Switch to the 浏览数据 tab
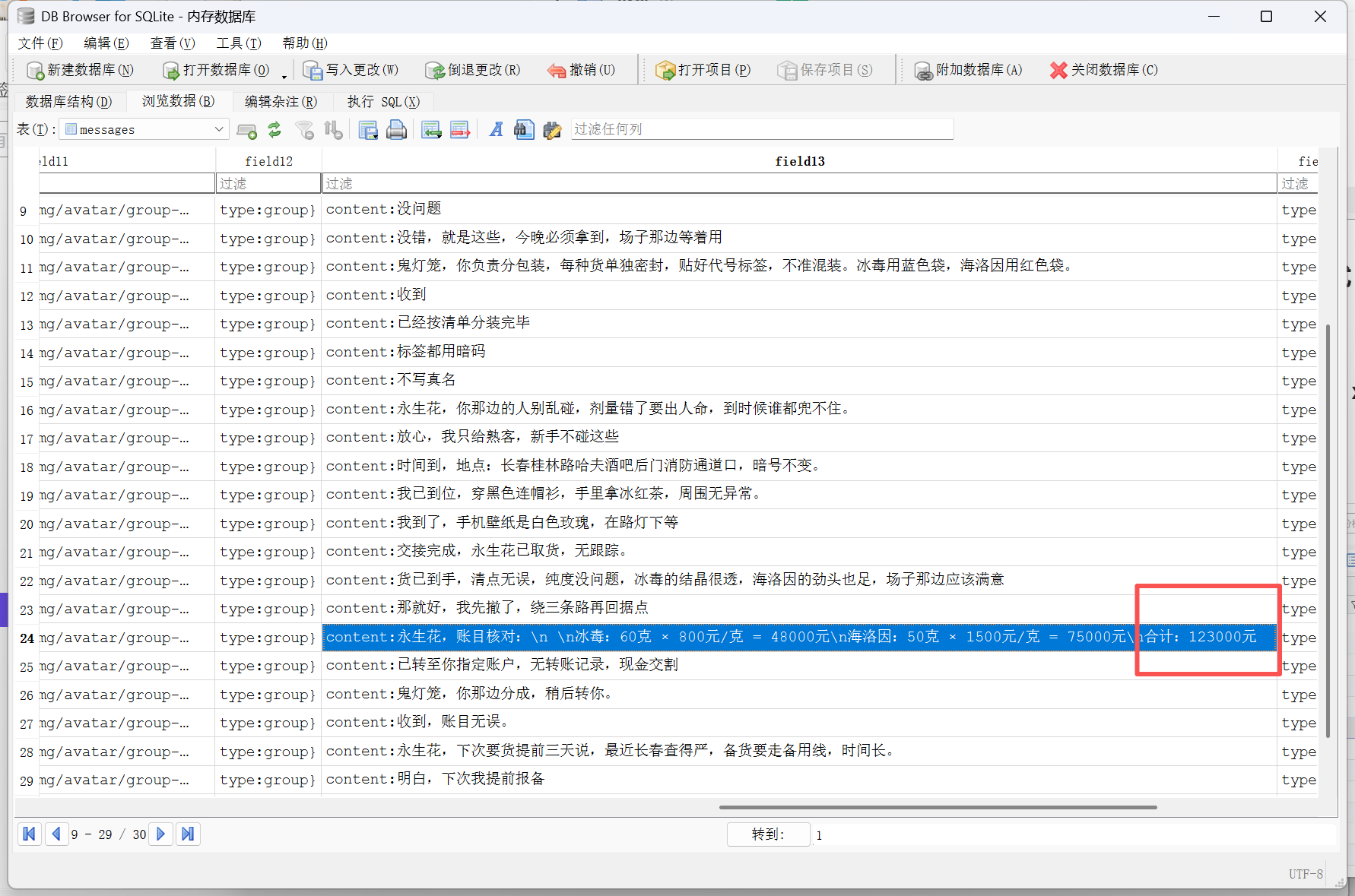 click(179, 101)
